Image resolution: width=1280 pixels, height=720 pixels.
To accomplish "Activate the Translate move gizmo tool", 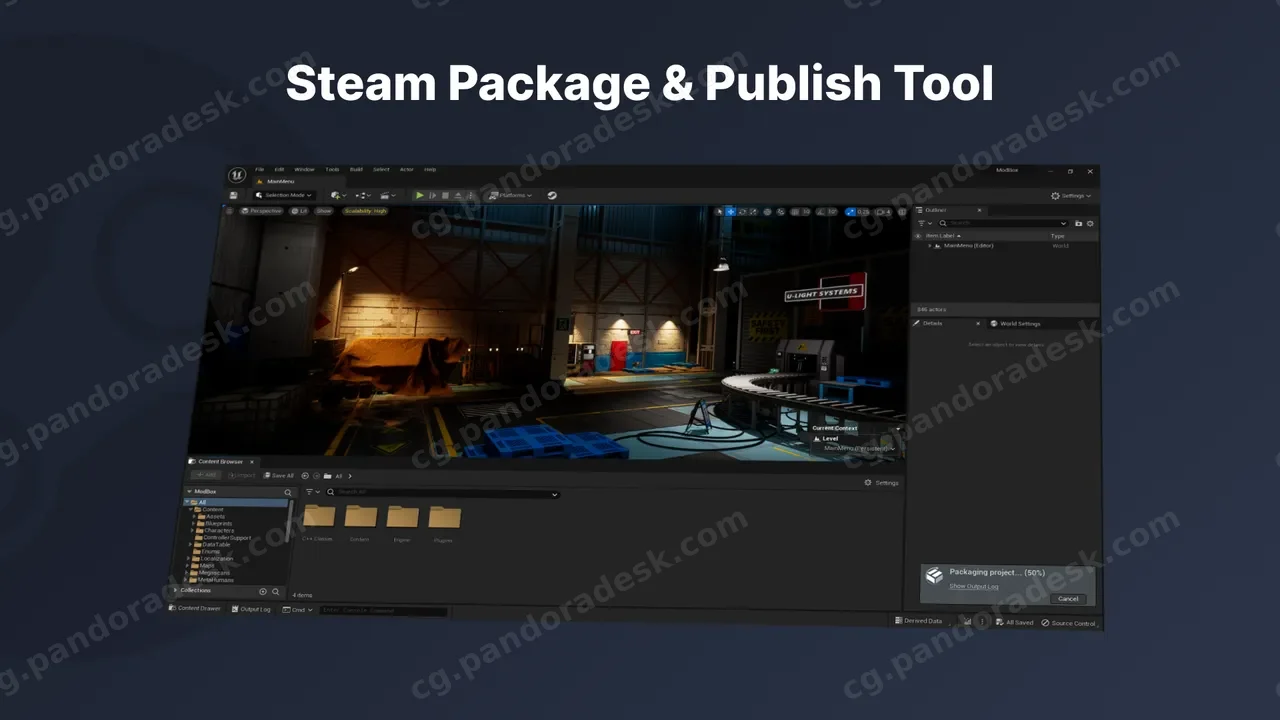I will coord(730,212).
